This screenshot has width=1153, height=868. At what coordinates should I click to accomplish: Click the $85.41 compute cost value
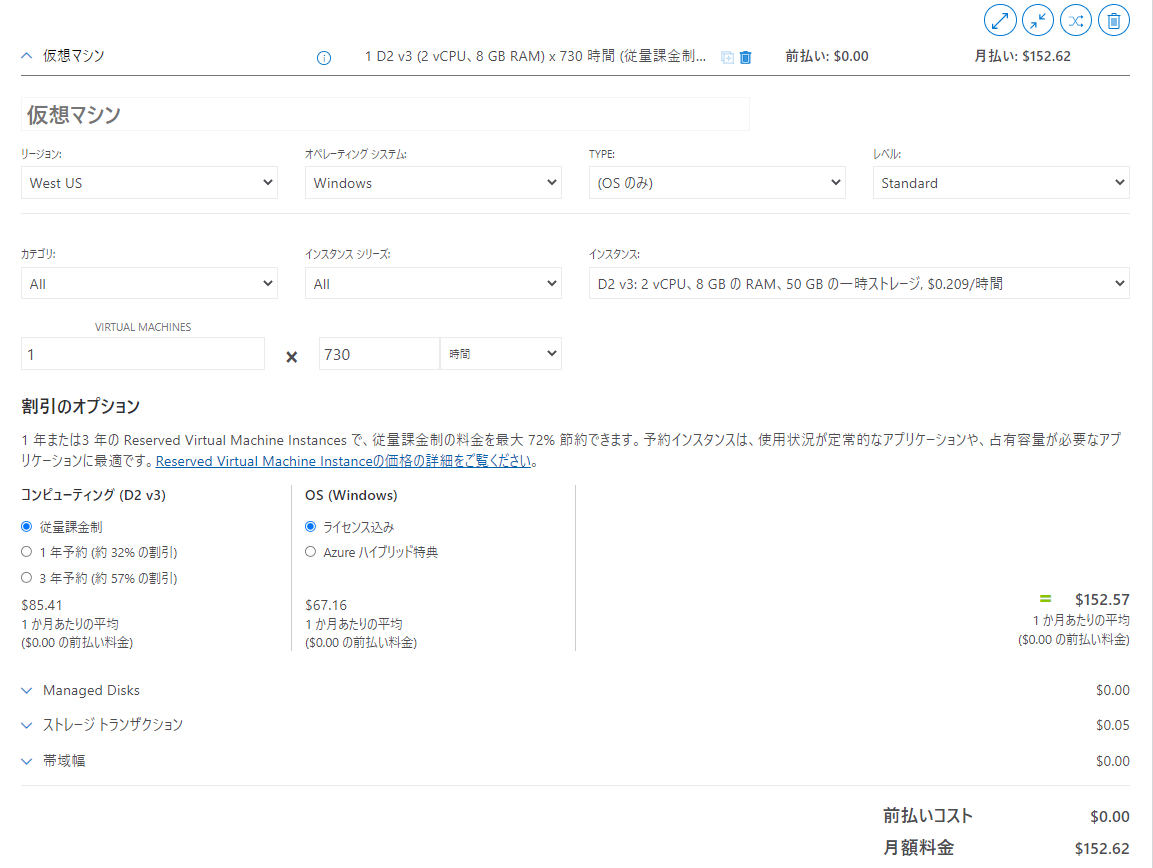coord(42,605)
